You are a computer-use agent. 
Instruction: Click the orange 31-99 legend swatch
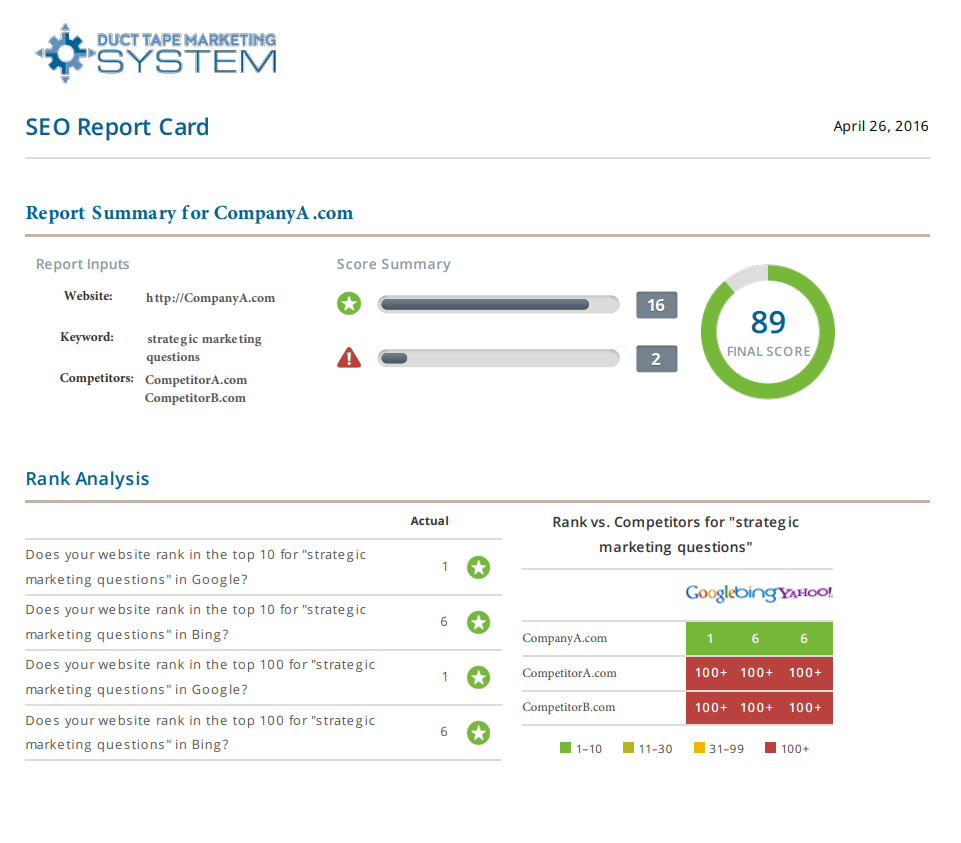click(x=699, y=748)
